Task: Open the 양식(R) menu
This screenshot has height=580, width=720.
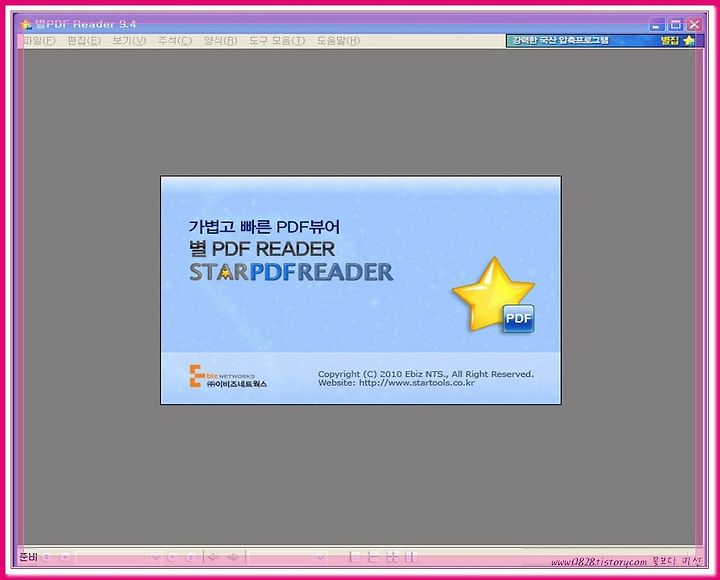Action: pyautogui.click(x=220, y=41)
